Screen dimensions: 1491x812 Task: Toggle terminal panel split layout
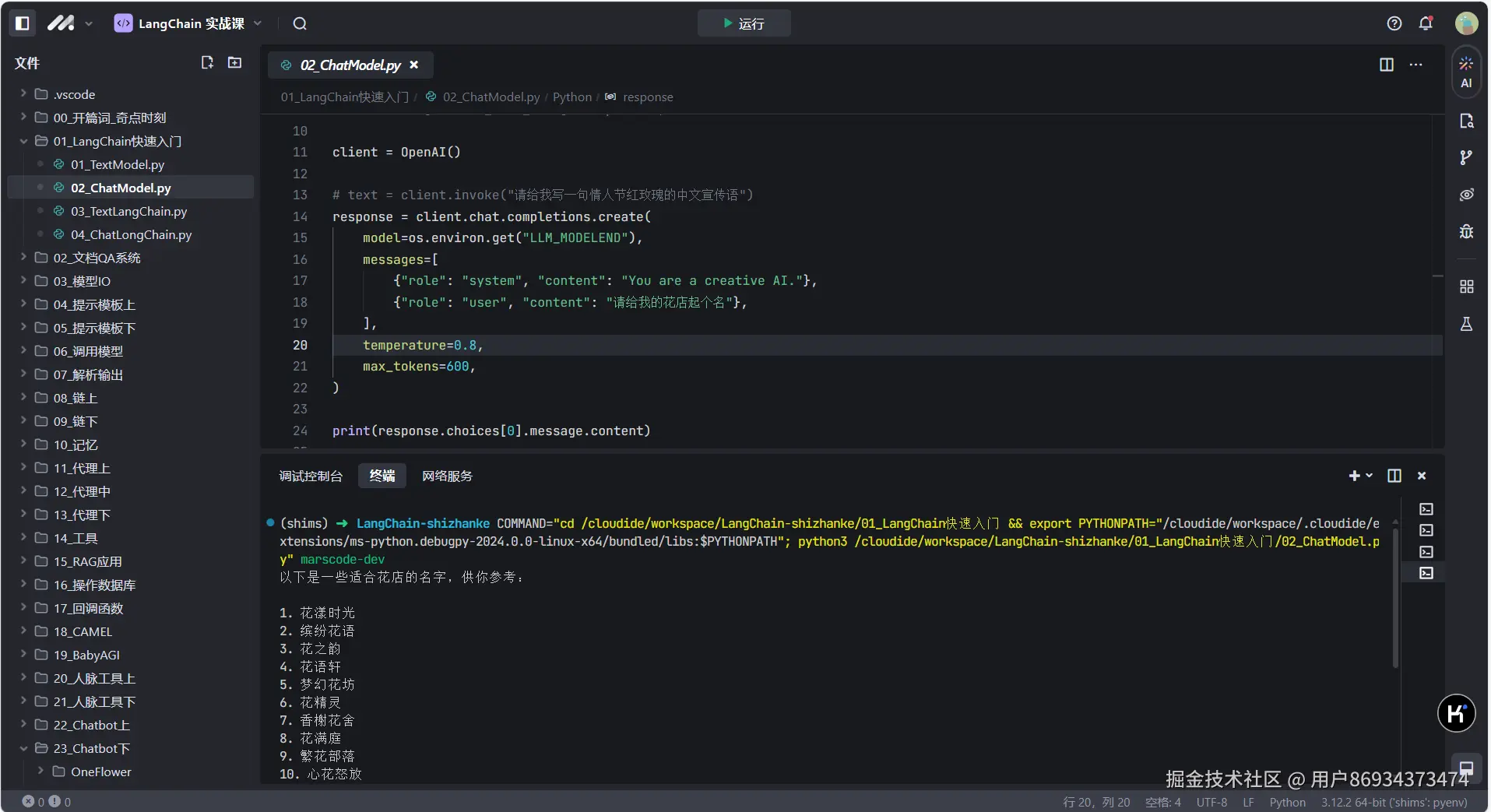tap(1394, 476)
